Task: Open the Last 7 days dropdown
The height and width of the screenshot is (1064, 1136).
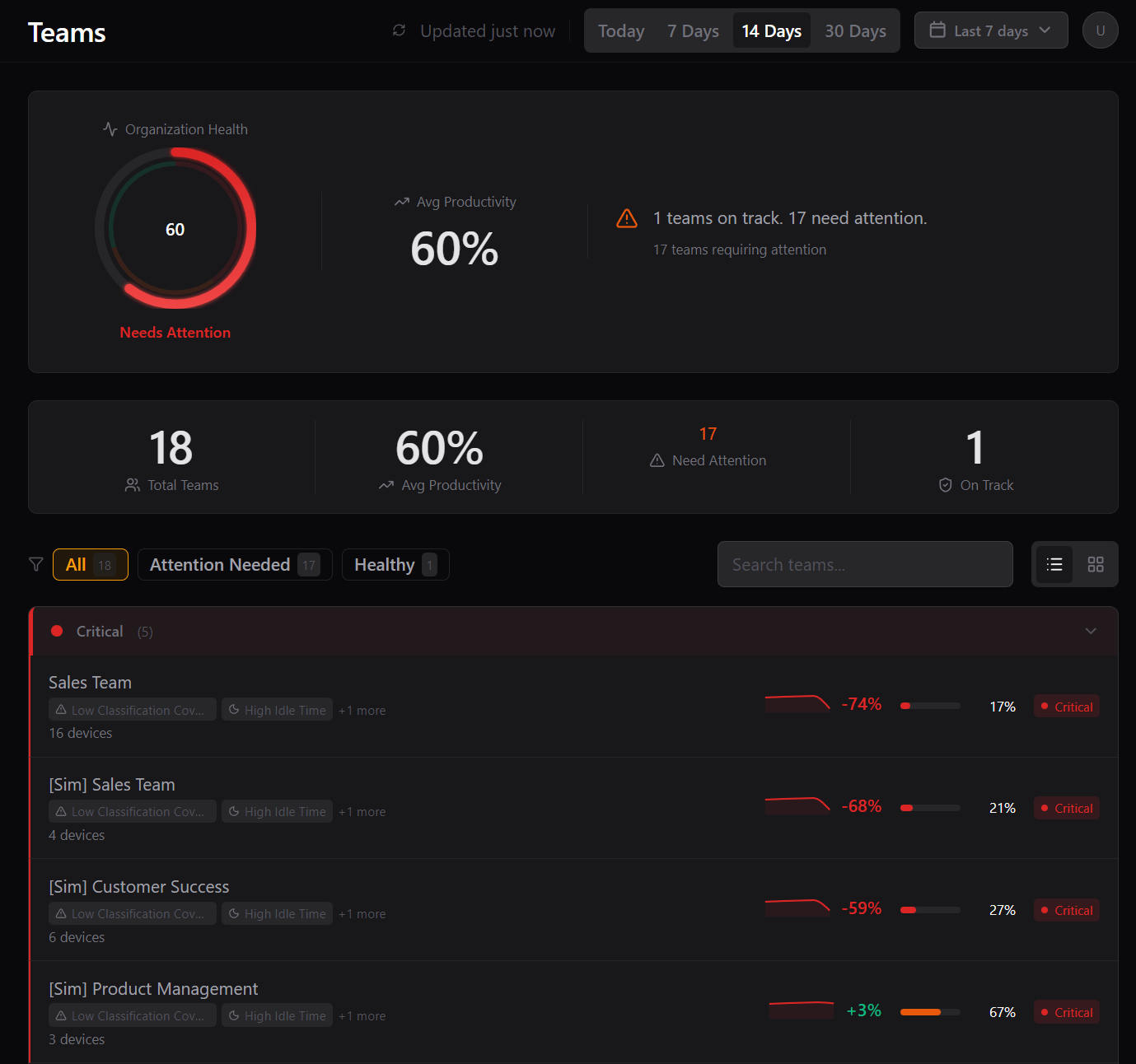Action: 990,30
